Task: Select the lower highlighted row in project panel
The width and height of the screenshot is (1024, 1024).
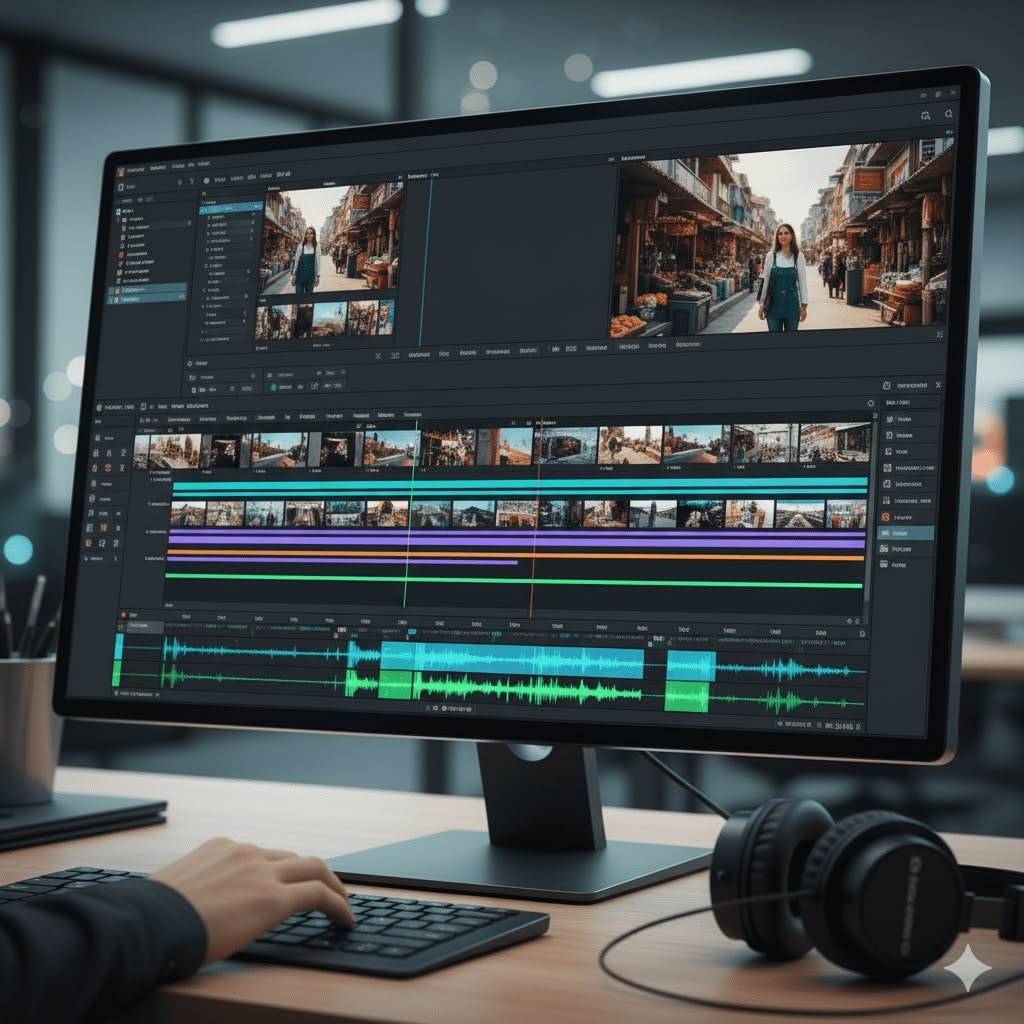Action: [147, 298]
